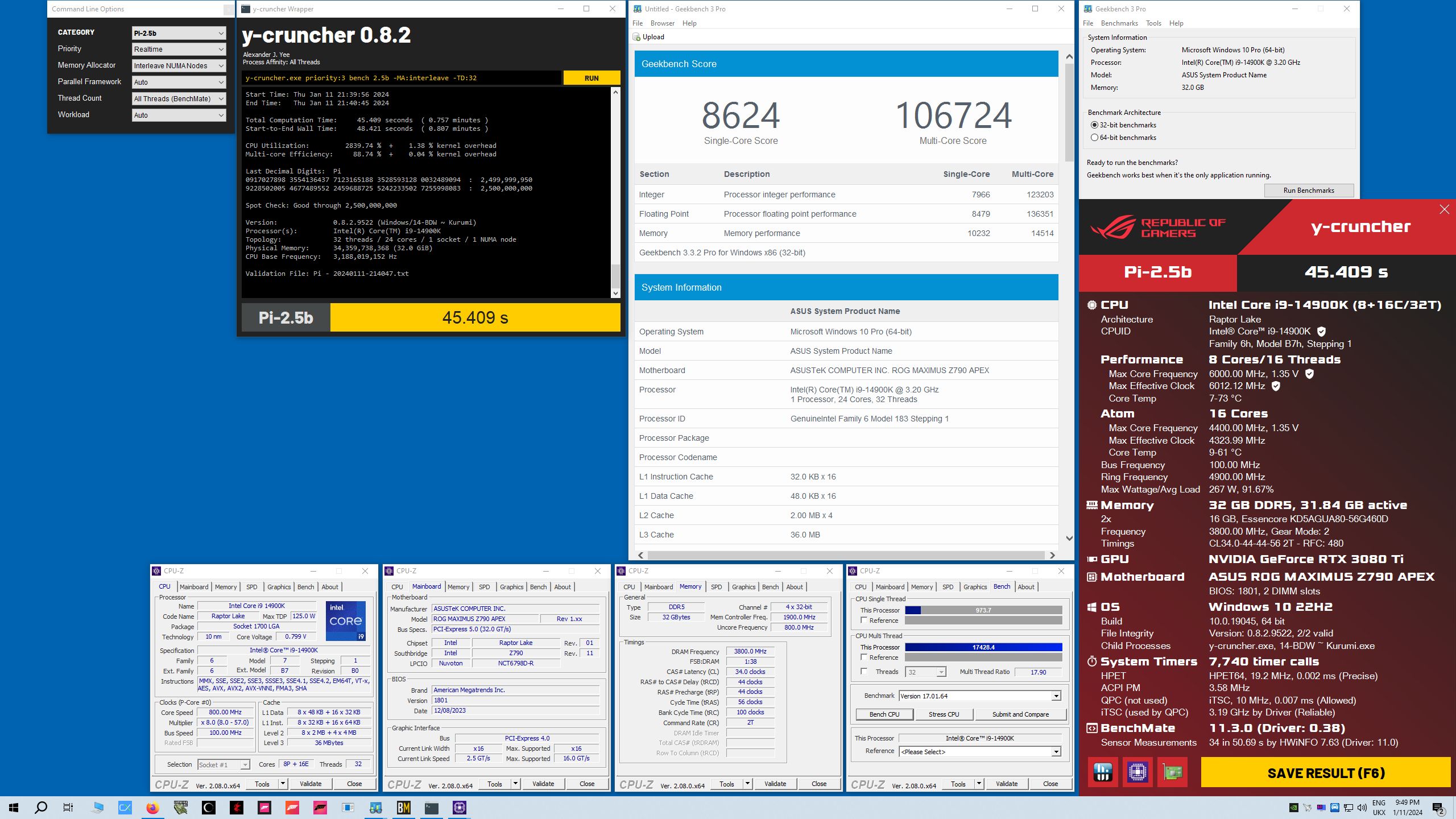Open the volume speaker tray icon
The height and width of the screenshot is (819, 1456).
[1362, 808]
